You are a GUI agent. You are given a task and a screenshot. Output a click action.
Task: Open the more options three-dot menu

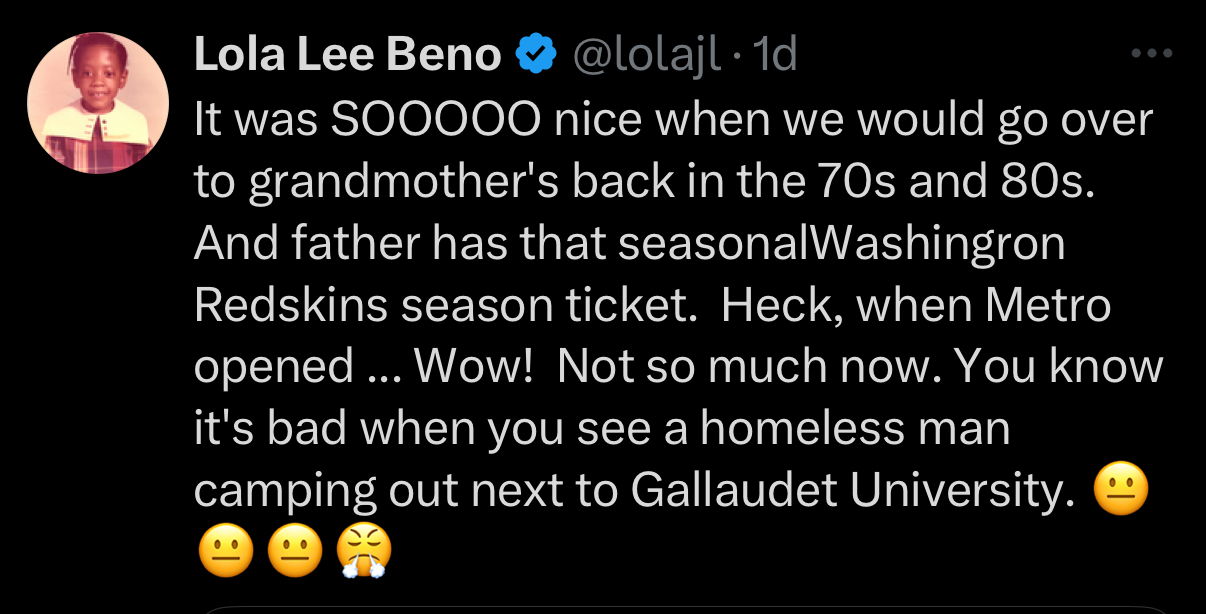coord(1151,54)
